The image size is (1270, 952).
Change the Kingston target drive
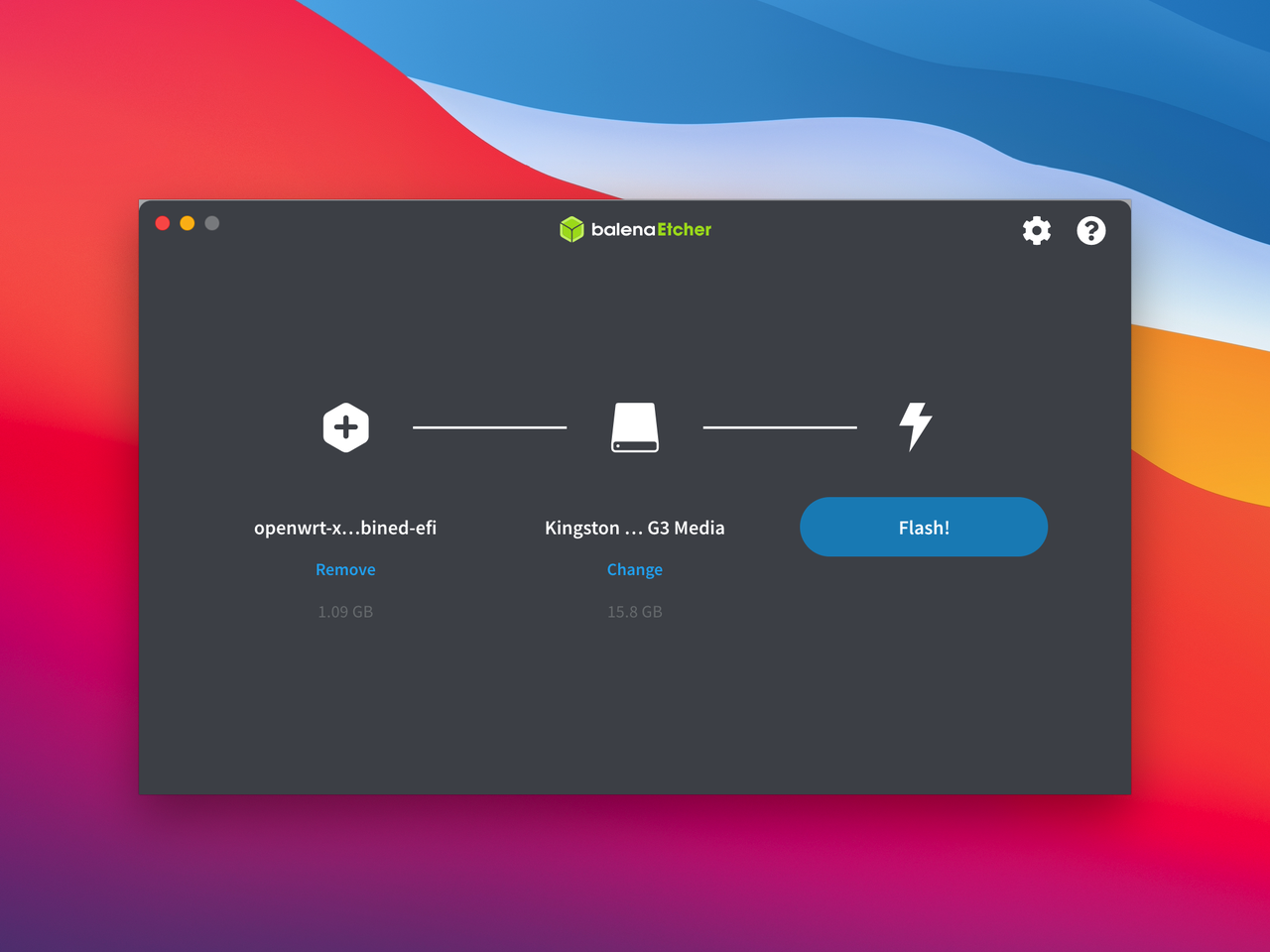[635, 569]
